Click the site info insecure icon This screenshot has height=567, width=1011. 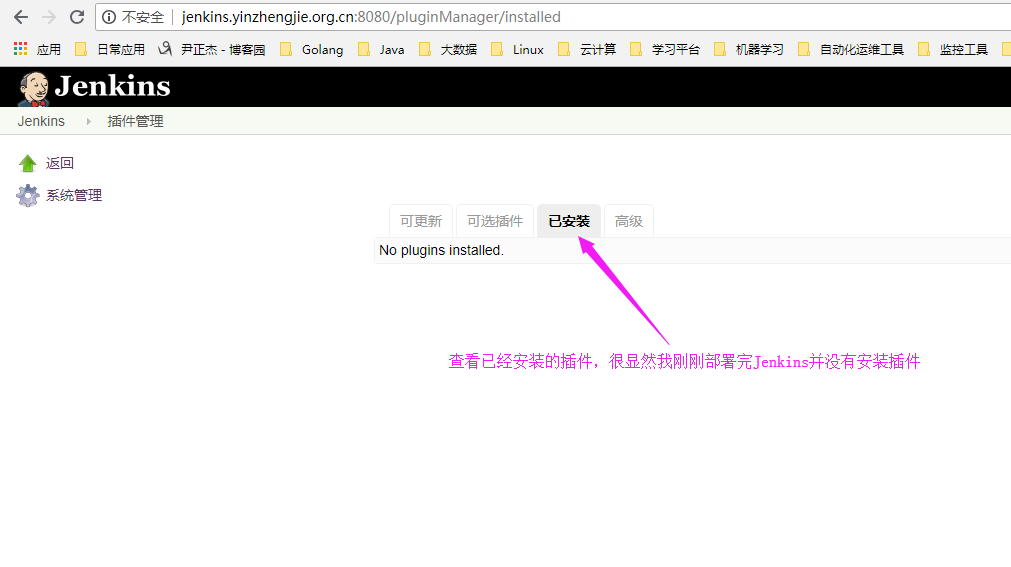109,17
